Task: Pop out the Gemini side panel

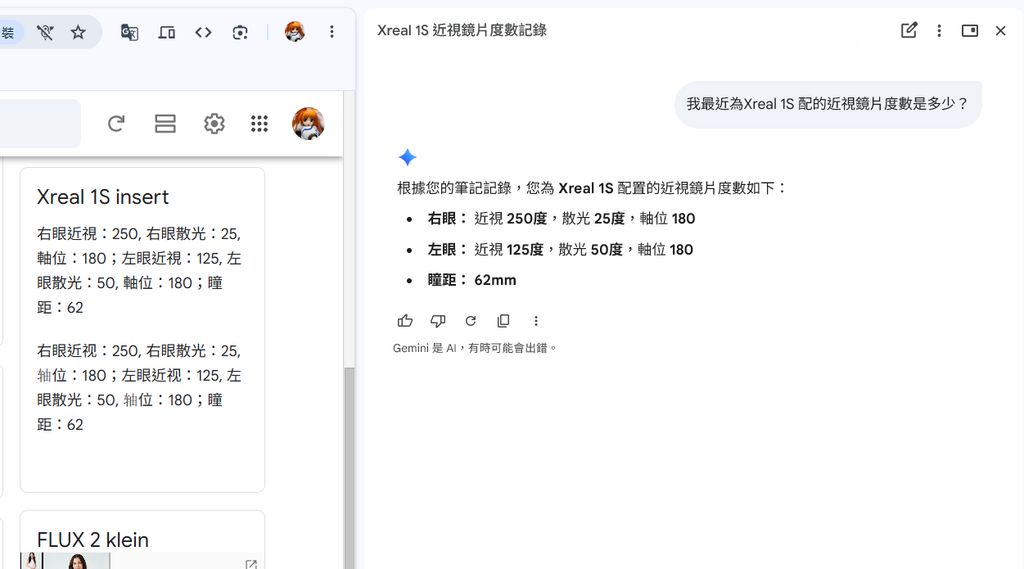Action: (970, 31)
